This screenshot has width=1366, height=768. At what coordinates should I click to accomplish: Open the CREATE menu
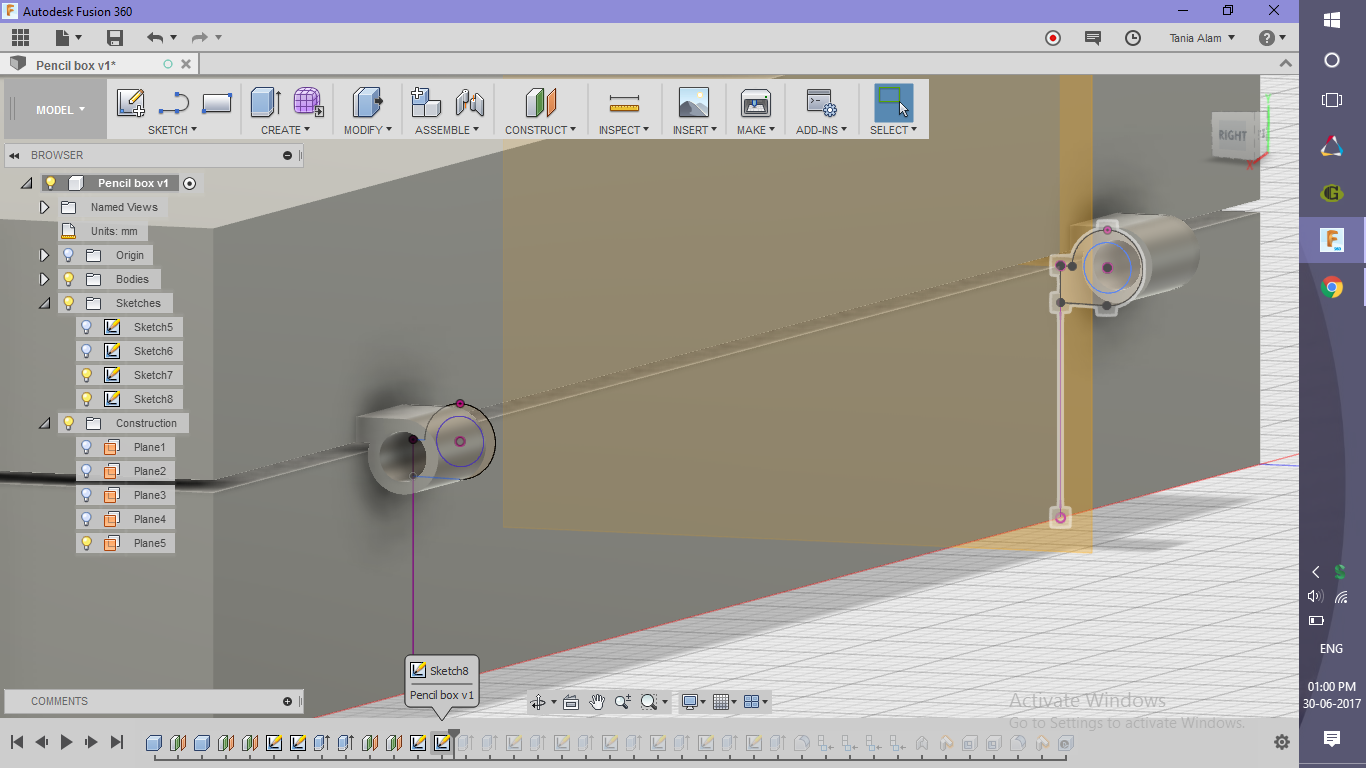click(285, 130)
